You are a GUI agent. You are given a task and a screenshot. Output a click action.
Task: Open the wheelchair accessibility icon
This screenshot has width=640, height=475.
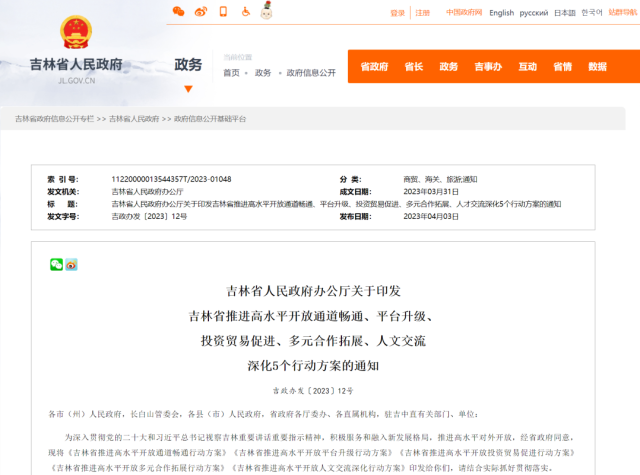[245, 12]
